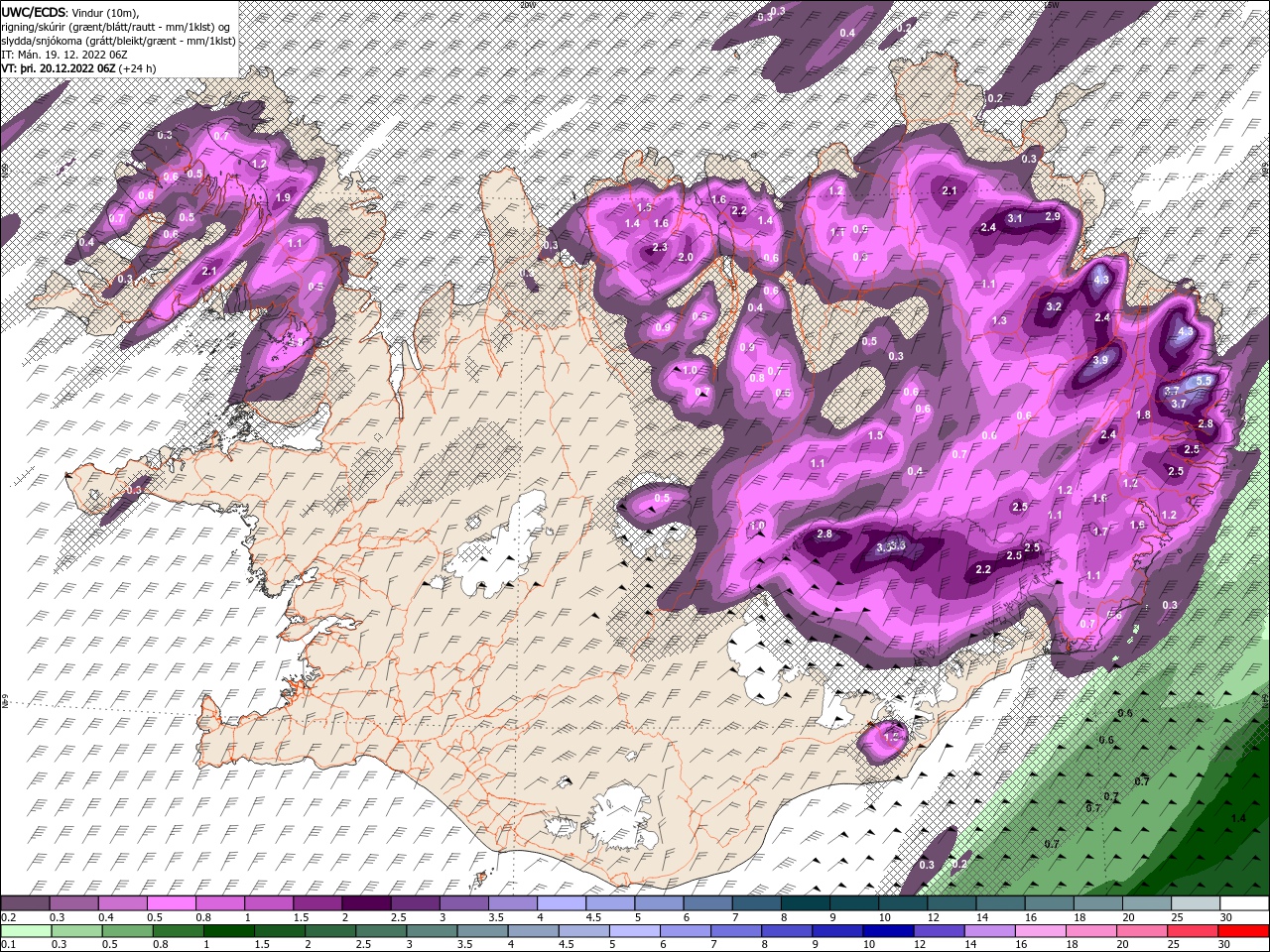
Task: Pick the dusky purple swatch between 0.2 and 0.3
Action: point(25,903)
